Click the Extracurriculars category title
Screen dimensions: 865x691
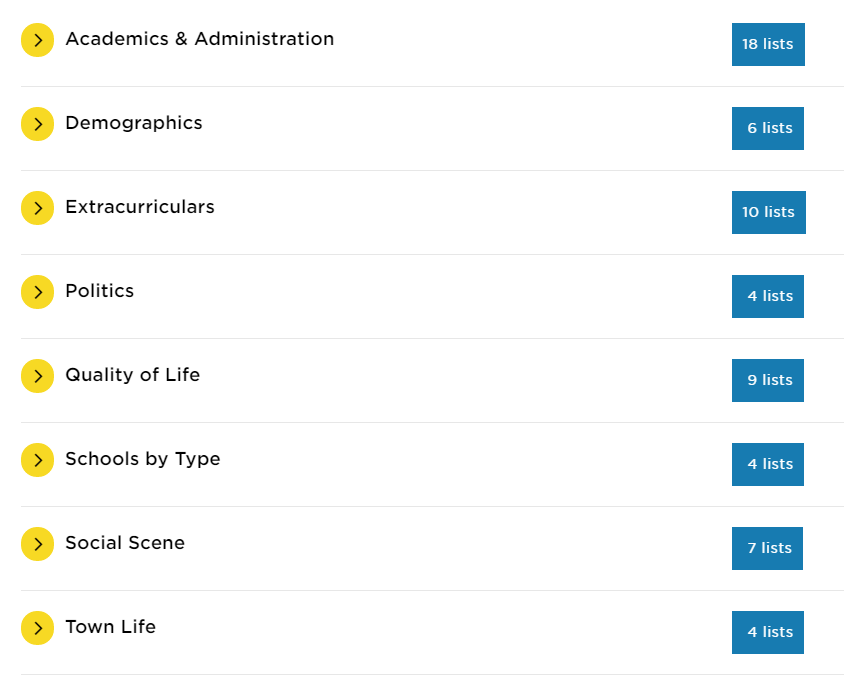point(140,207)
